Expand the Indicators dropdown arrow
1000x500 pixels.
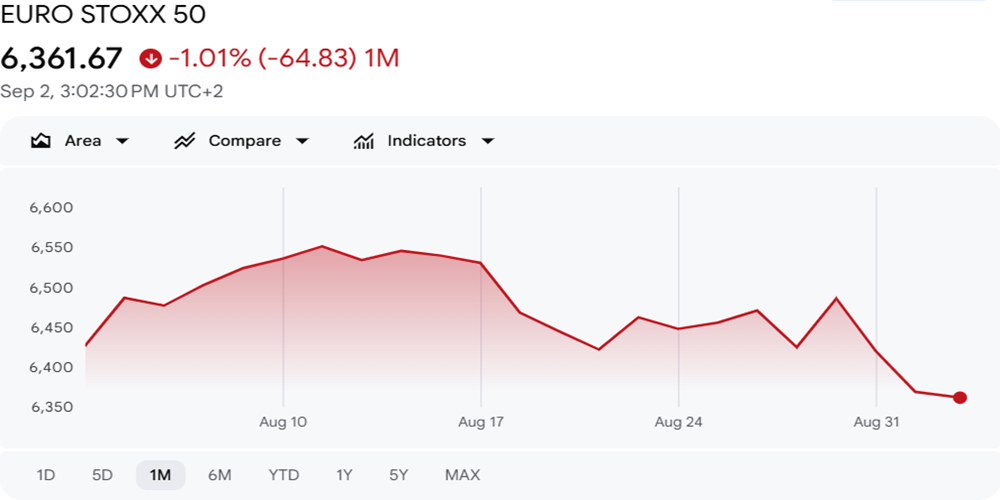tap(487, 141)
